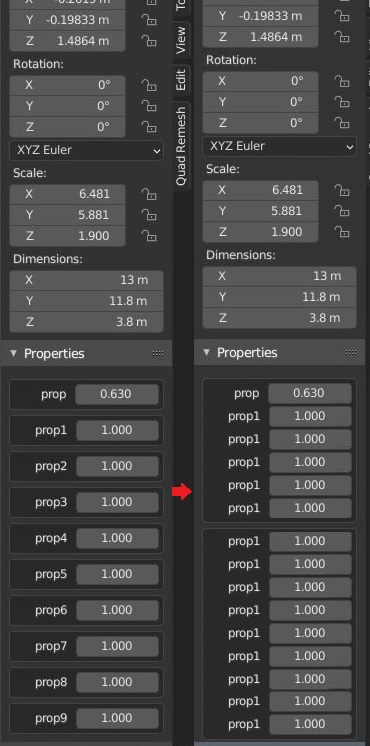Click Rotation Z field in left panel

(x=68, y=127)
